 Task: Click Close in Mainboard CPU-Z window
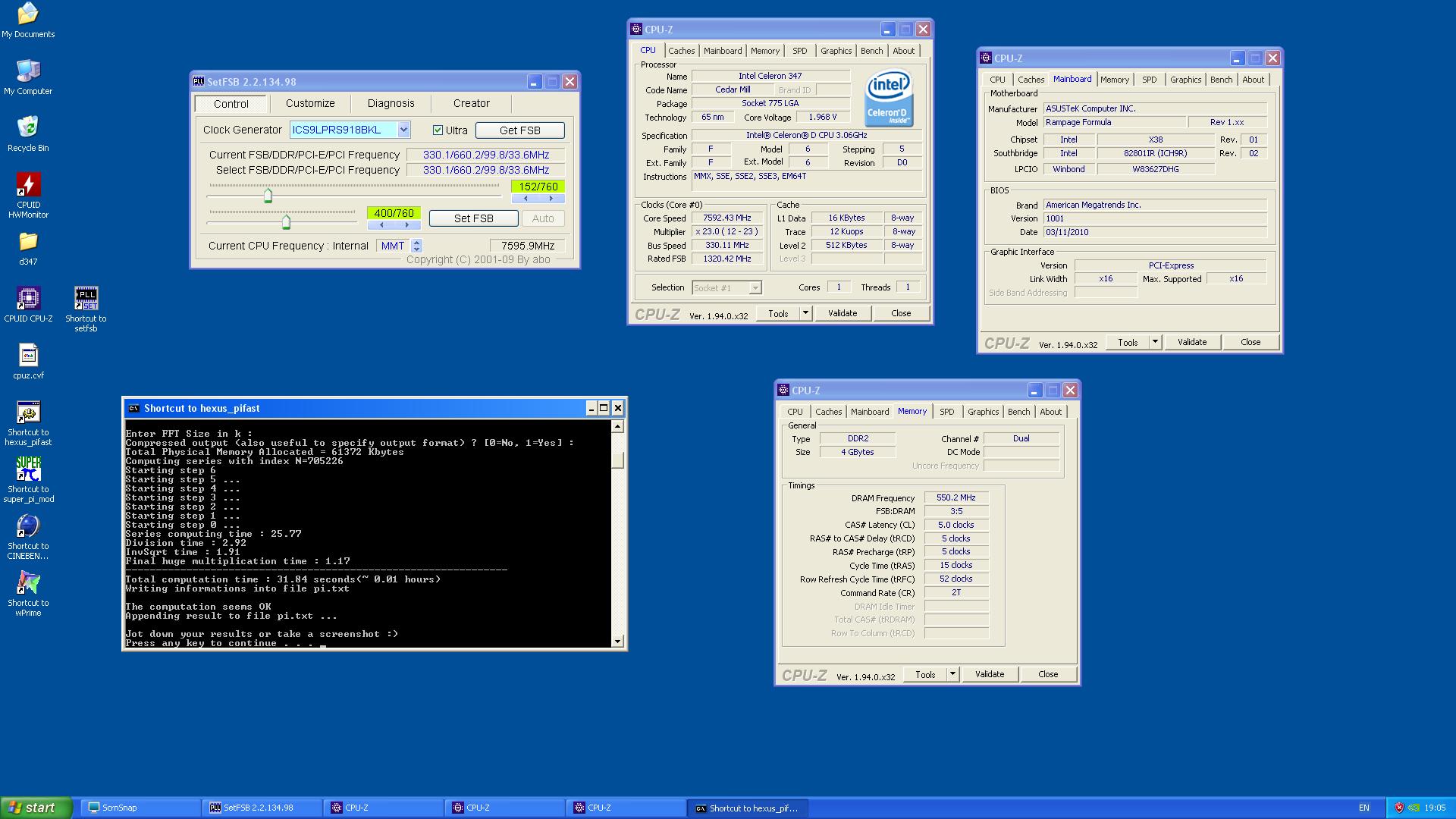point(1250,342)
